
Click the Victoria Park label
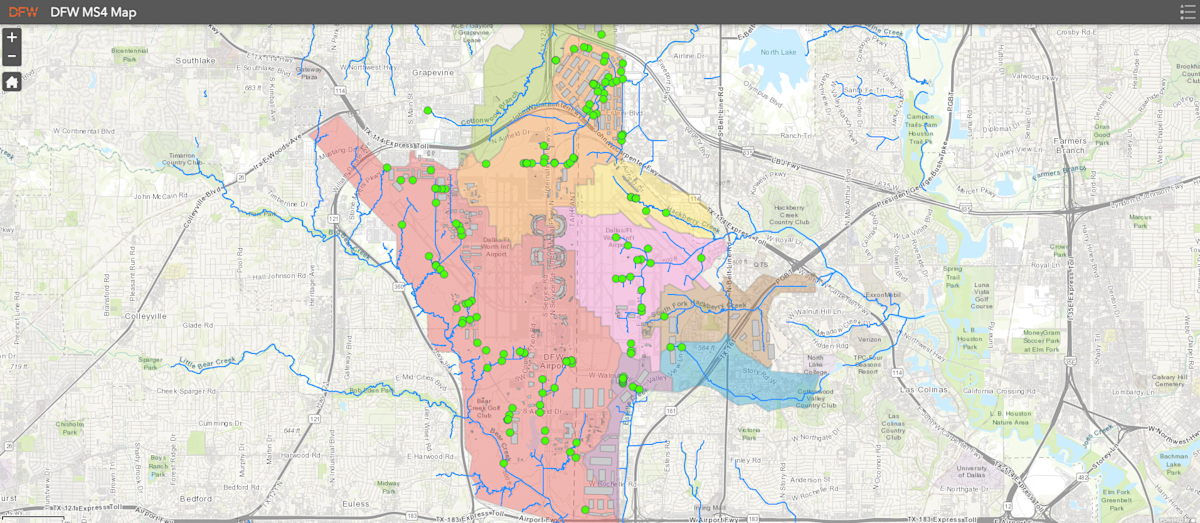point(748,433)
